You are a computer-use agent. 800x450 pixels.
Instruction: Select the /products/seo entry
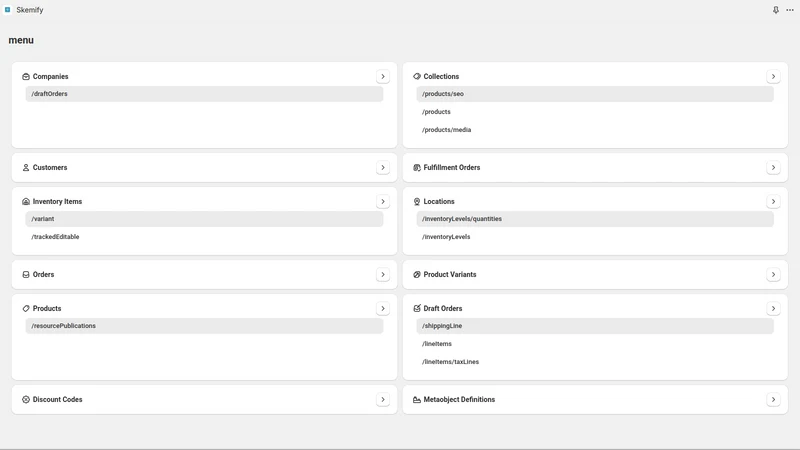[595, 94]
